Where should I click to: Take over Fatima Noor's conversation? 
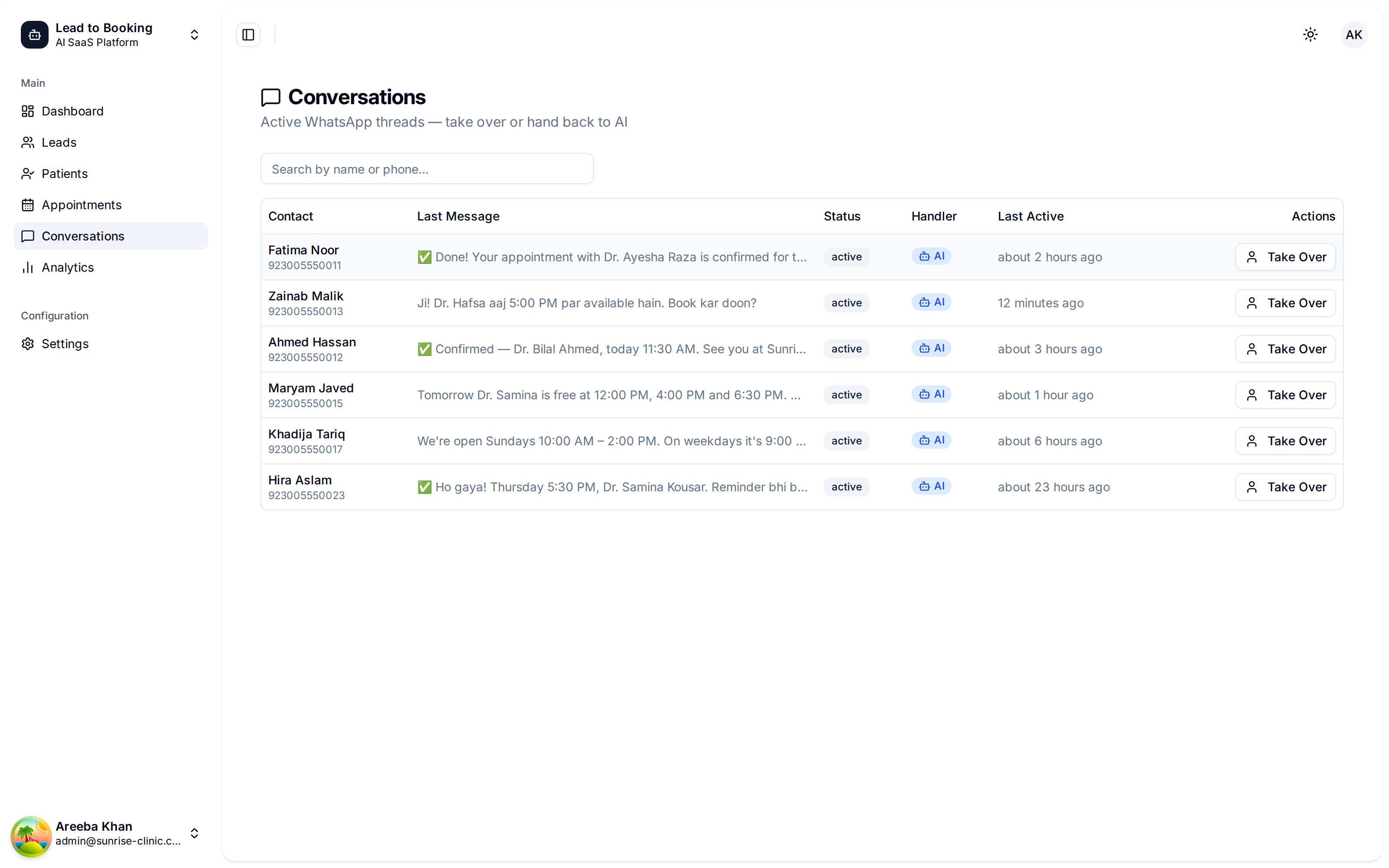[1285, 256]
